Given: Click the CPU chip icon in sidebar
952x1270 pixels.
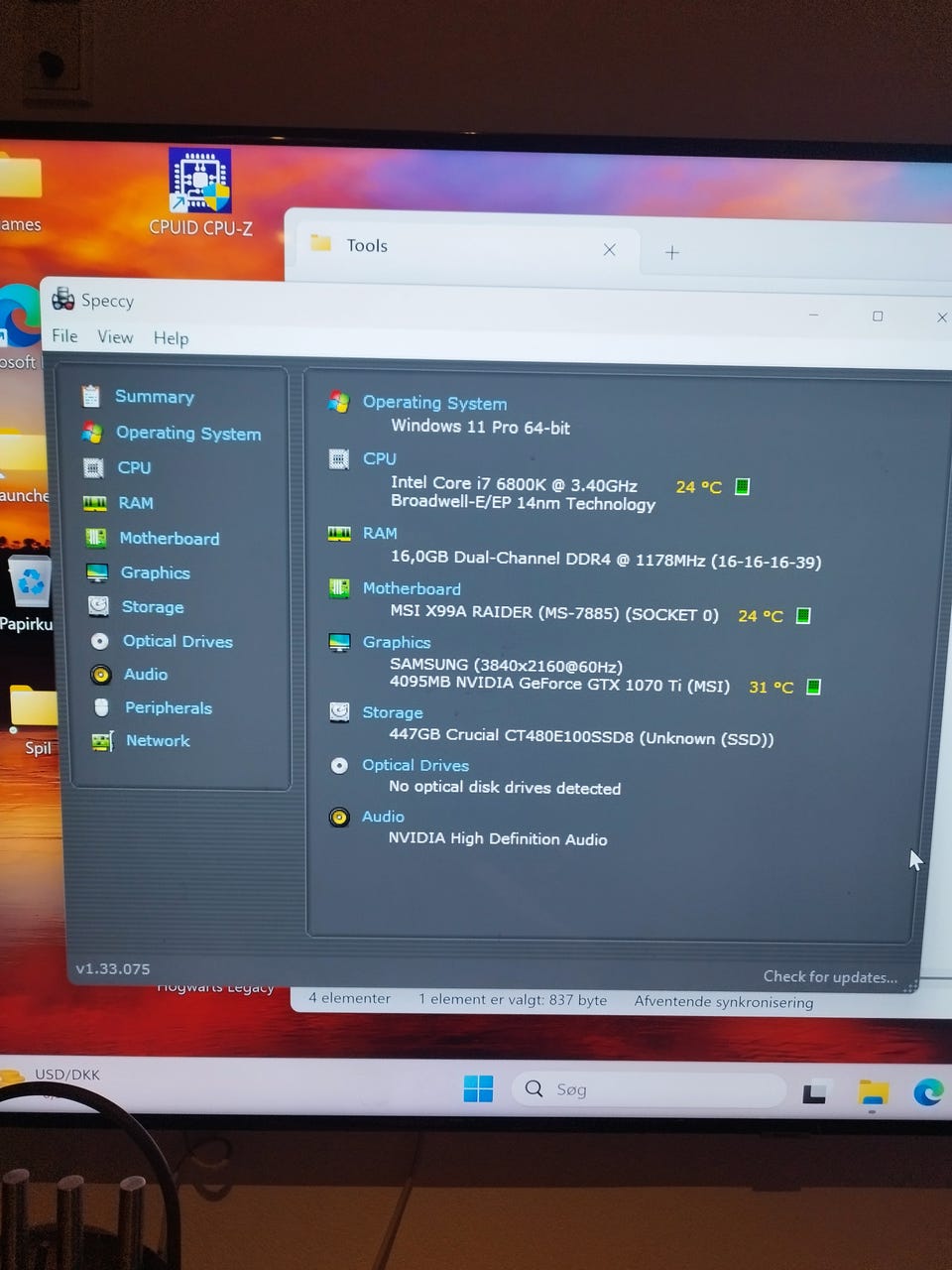Looking at the screenshot, I should tap(93, 467).
